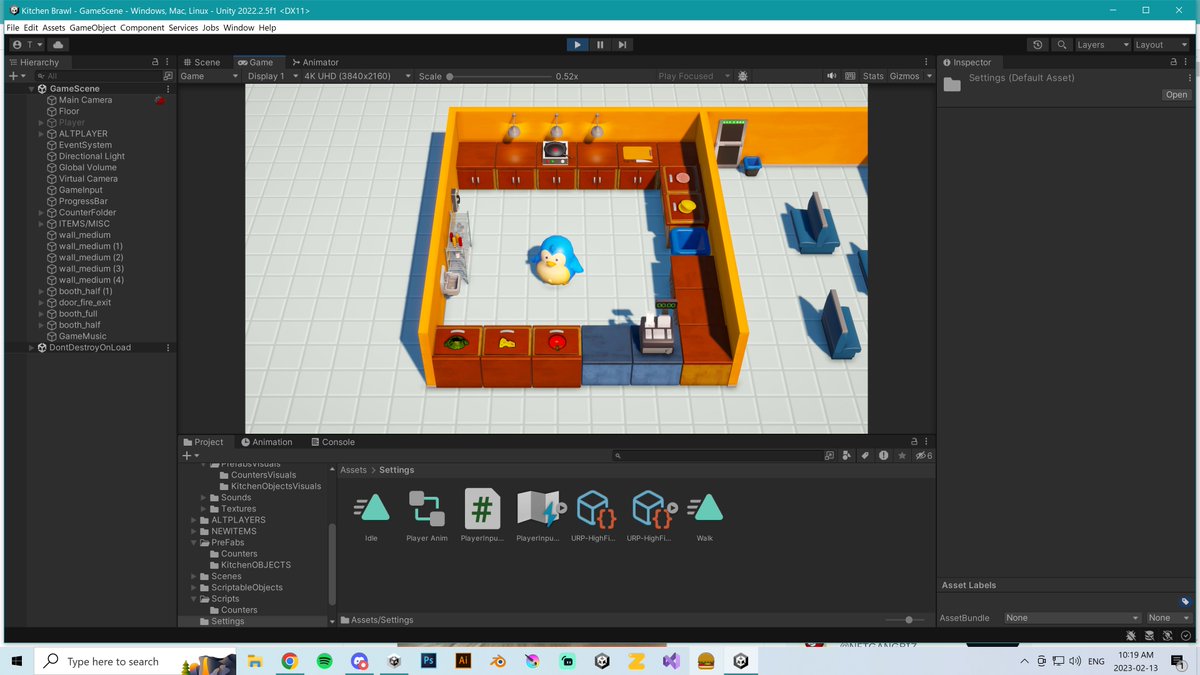Viewport: 1200px width, 675px height.
Task: Open the Gizmos dropdown arrow
Action: tap(929, 76)
